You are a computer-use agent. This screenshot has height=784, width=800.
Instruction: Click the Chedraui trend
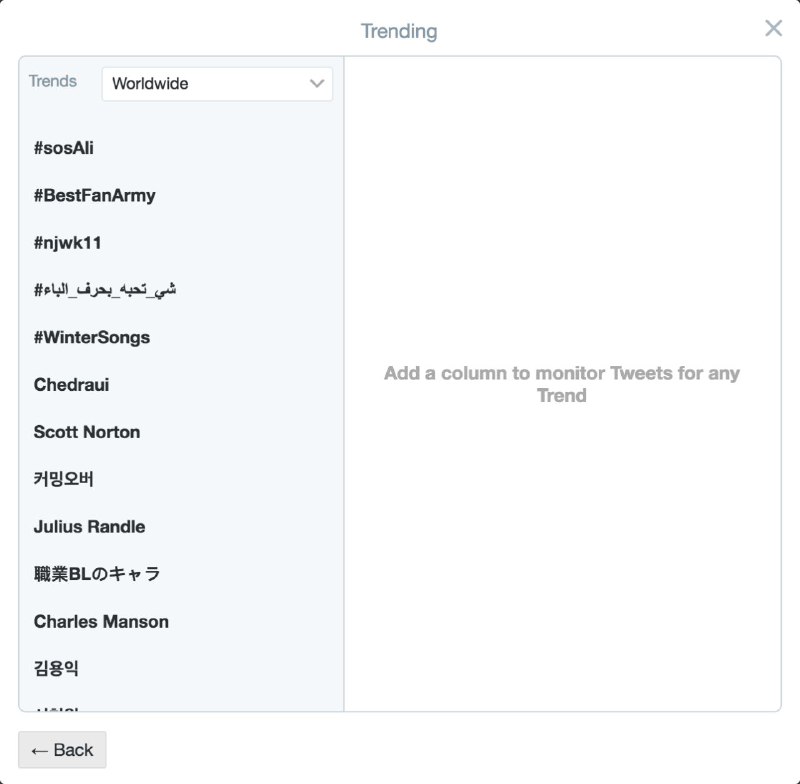click(71, 385)
